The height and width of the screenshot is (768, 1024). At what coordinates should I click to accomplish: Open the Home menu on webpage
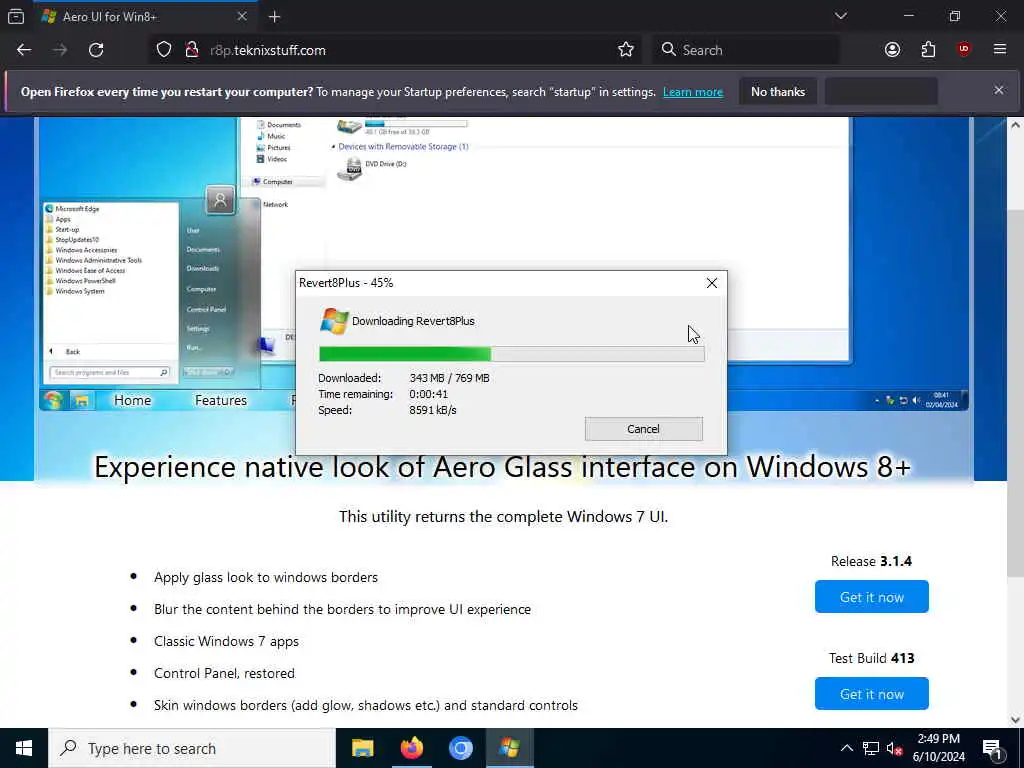133,400
